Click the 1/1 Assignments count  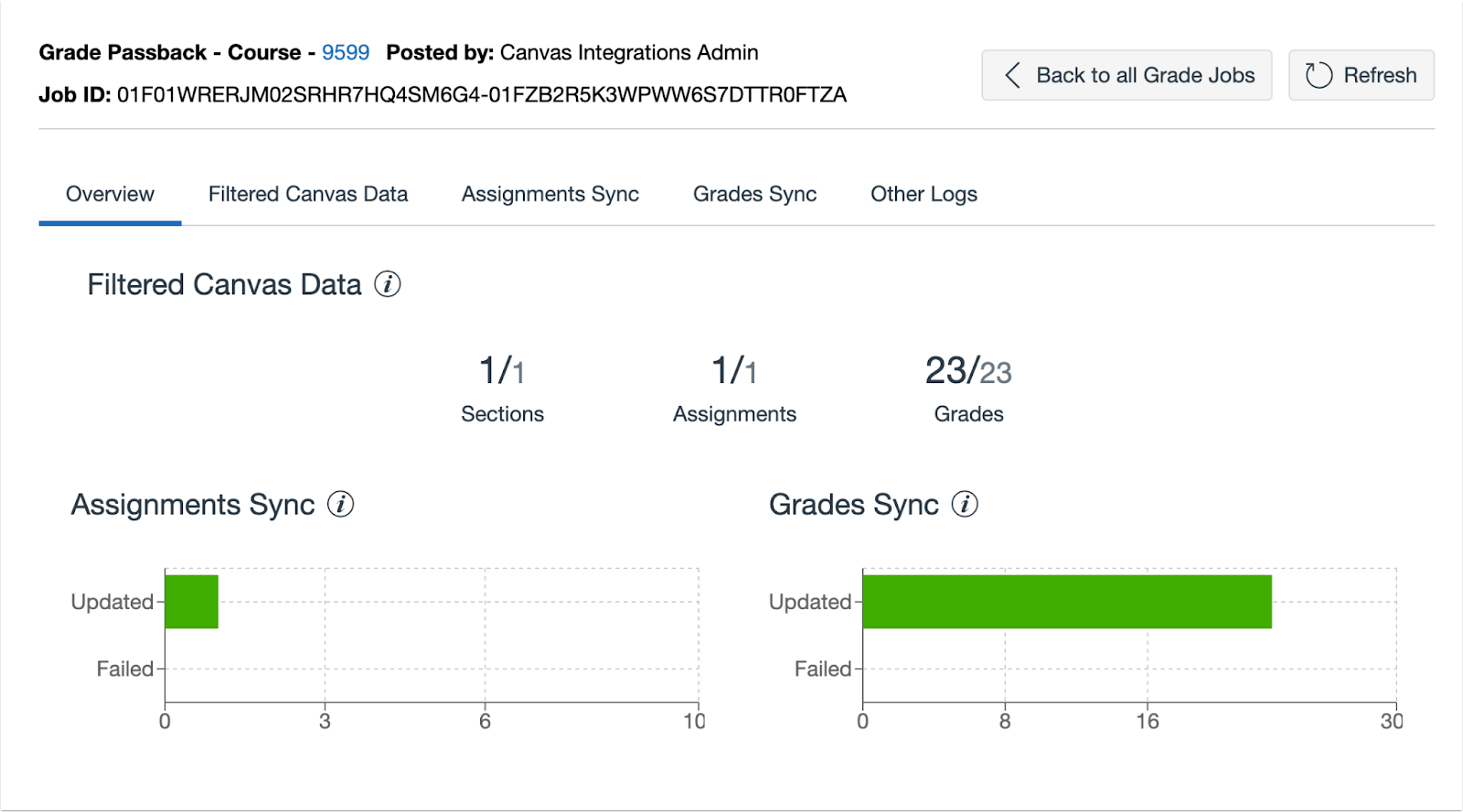pyautogui.click(x=734, y=370)
